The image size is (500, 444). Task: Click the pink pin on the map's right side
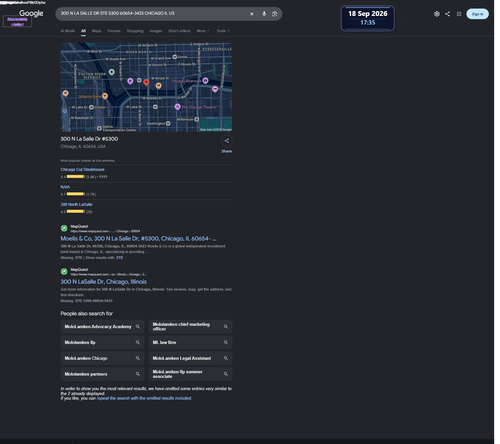[x=215, y=89]
